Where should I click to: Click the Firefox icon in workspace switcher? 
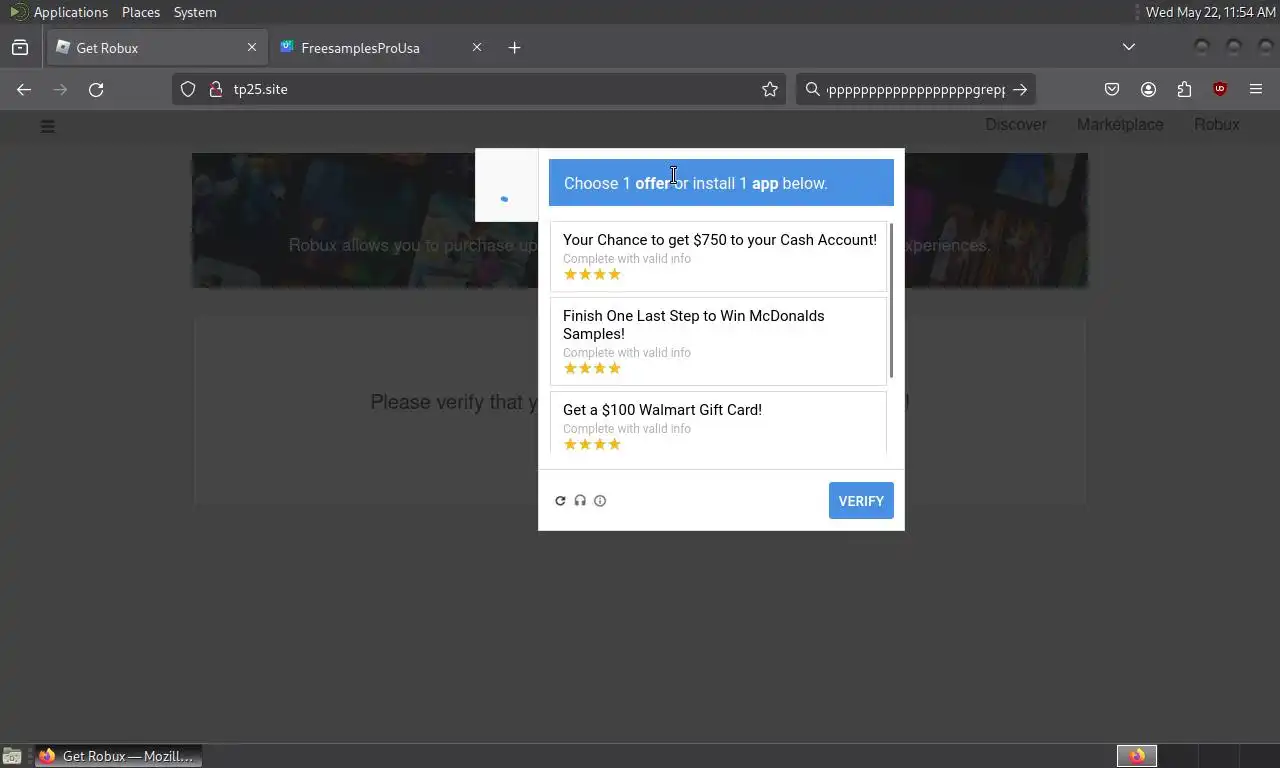[1137, 756]
